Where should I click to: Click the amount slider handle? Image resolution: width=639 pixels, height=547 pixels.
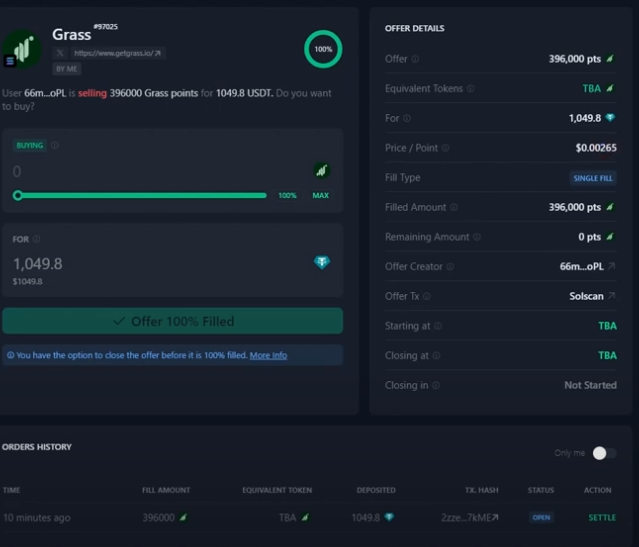point(18,196)
